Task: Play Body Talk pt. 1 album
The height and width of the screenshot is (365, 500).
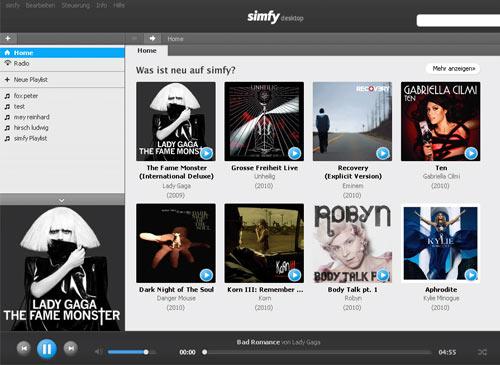Action: 383,275
